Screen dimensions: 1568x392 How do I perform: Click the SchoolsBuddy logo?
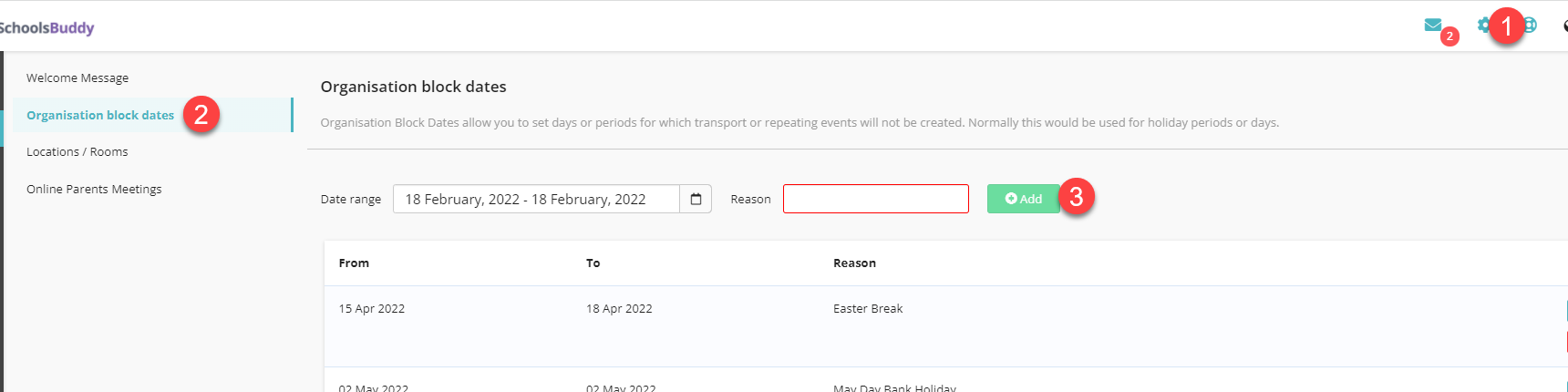pos(46,27)
